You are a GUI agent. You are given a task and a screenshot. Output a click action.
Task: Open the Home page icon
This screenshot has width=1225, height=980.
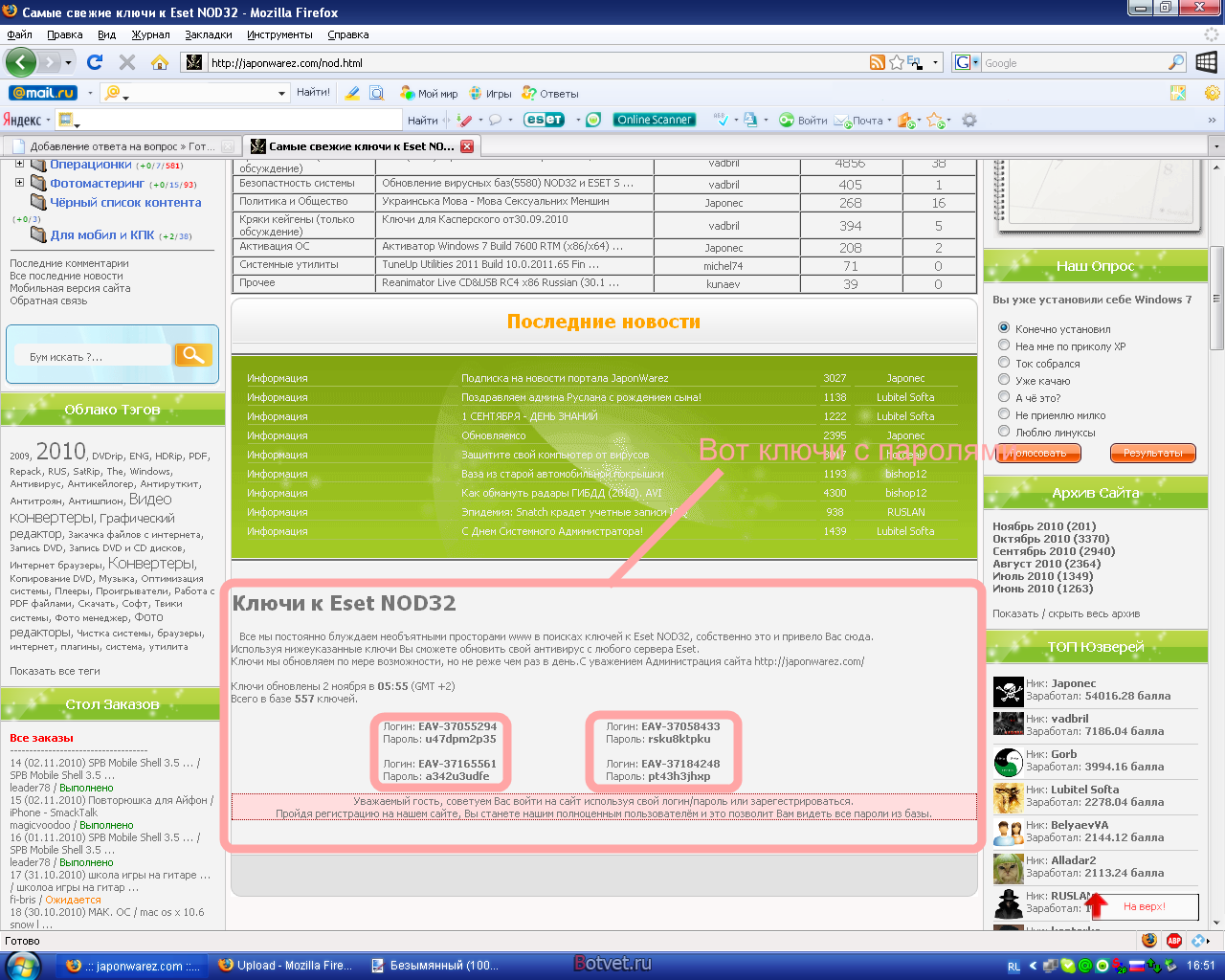click(160, 62)
